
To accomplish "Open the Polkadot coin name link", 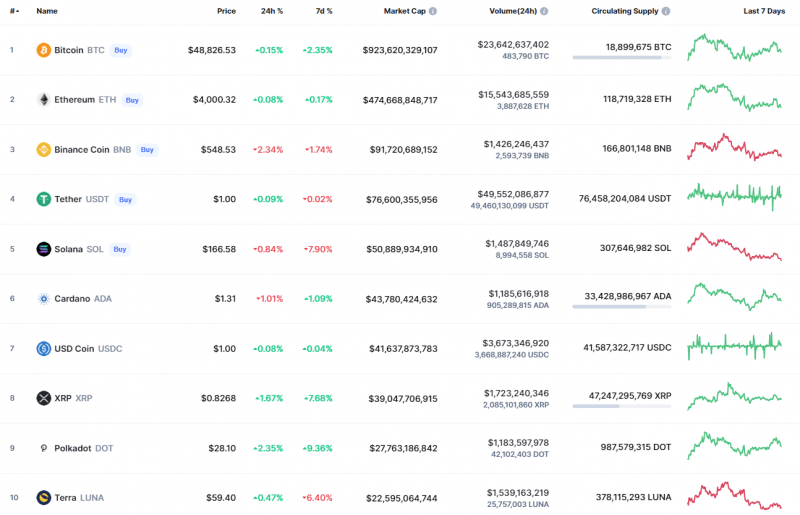I will point(72,448).
